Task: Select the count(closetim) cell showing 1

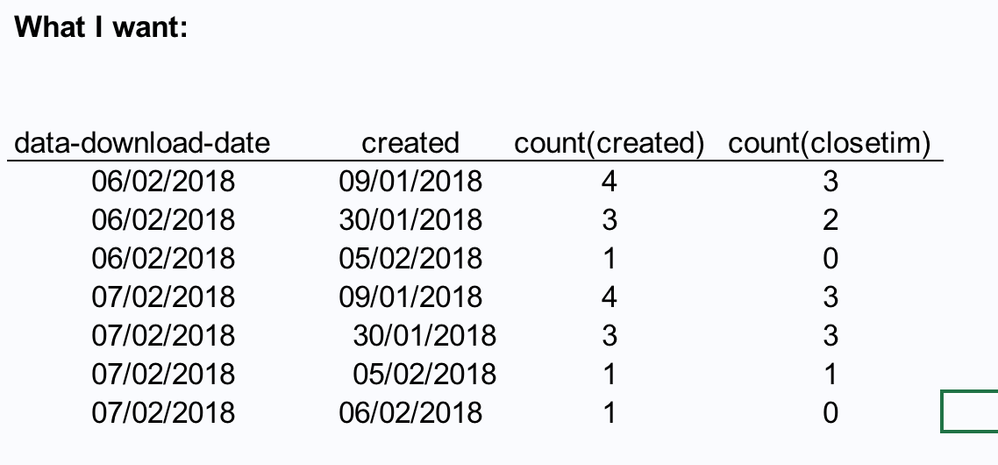Action: click(x=830, y=374)
